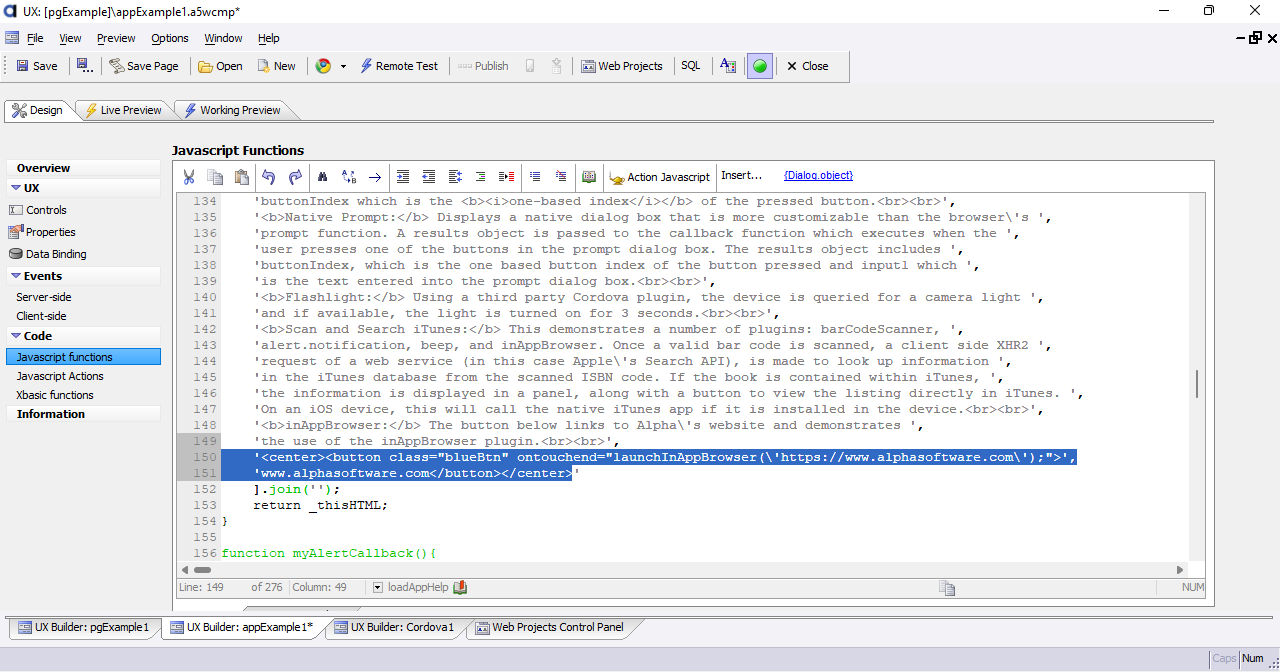Switch to UX Builder: pgExample1 window tab
1280x672 pixels.
(84, 628)
